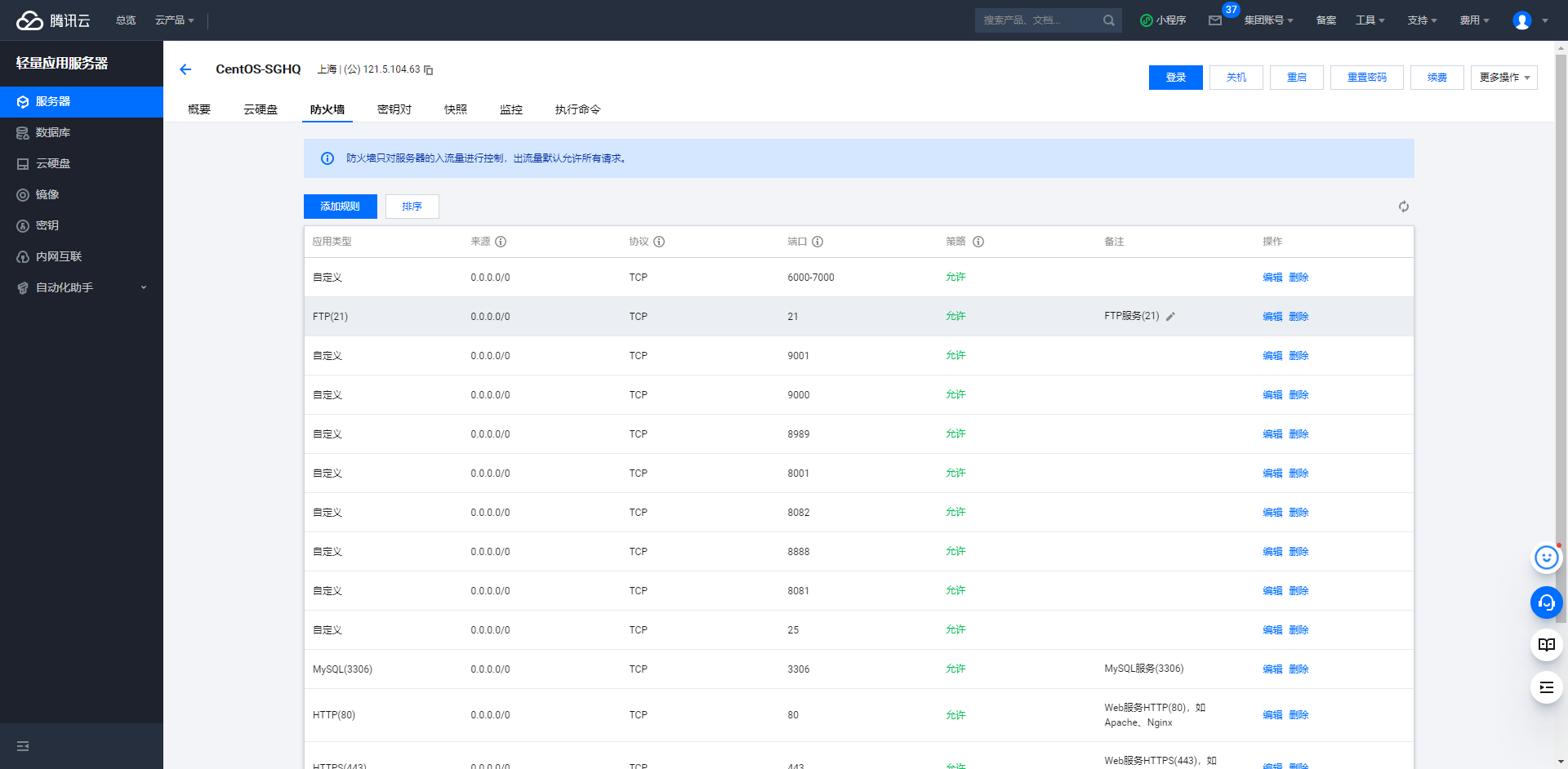Edit the FTP服务(21) remark with pencil icon
This screenshot has height=769, width=1568.
[x=1170, y=317]
